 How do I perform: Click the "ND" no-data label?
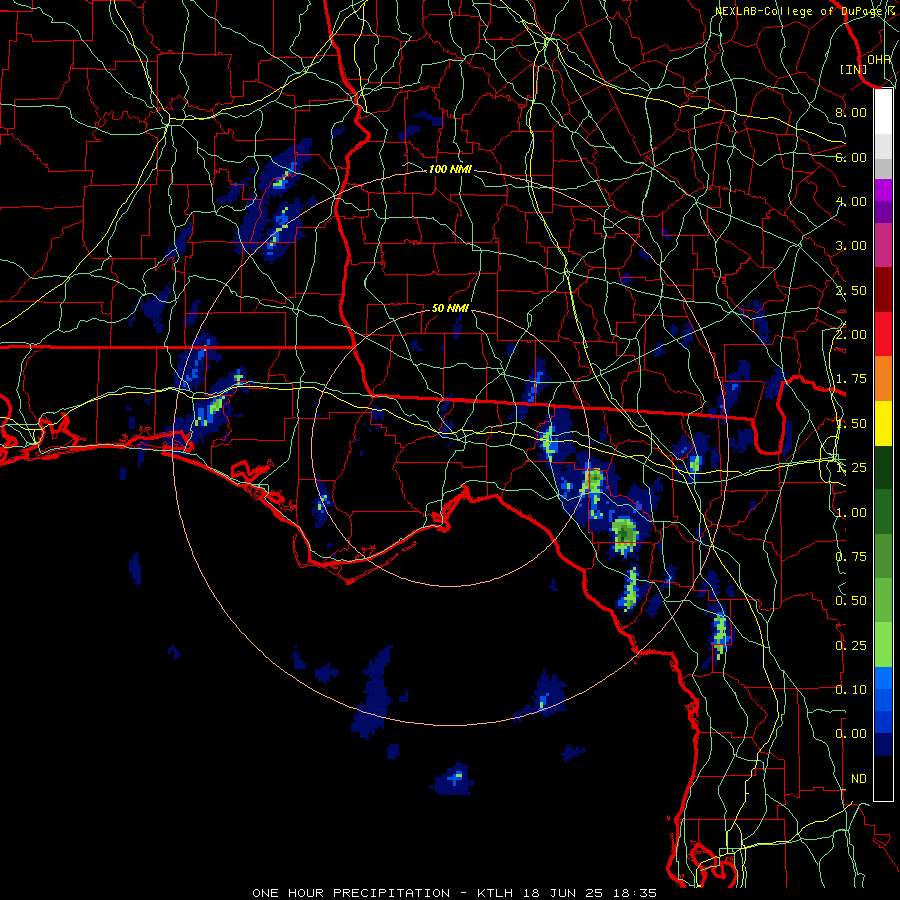859,779
